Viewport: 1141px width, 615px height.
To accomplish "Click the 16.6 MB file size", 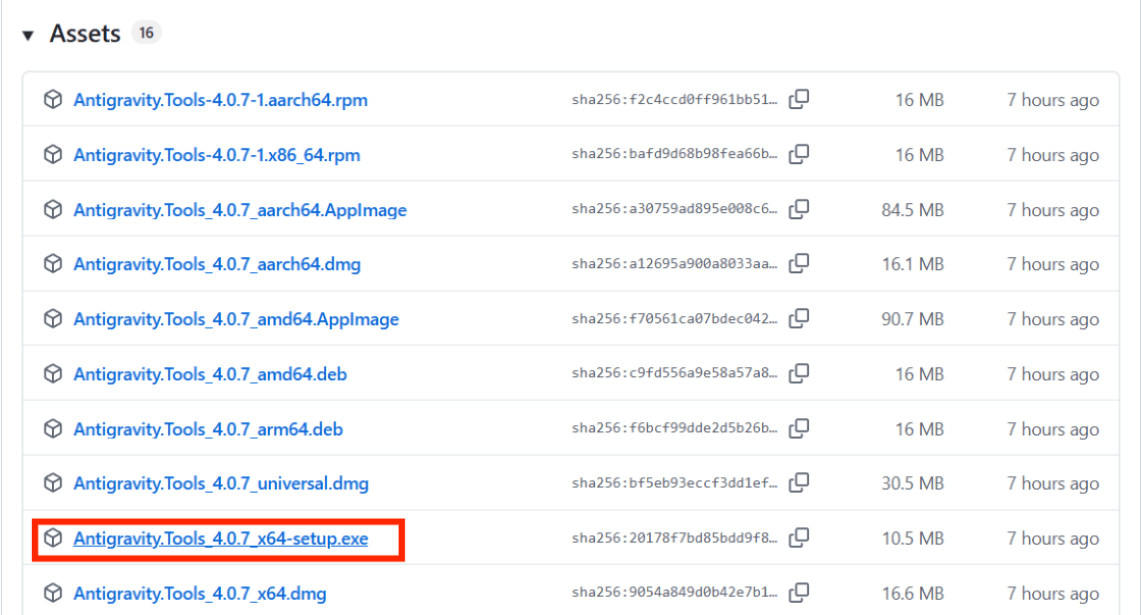I will pos(913,594).
